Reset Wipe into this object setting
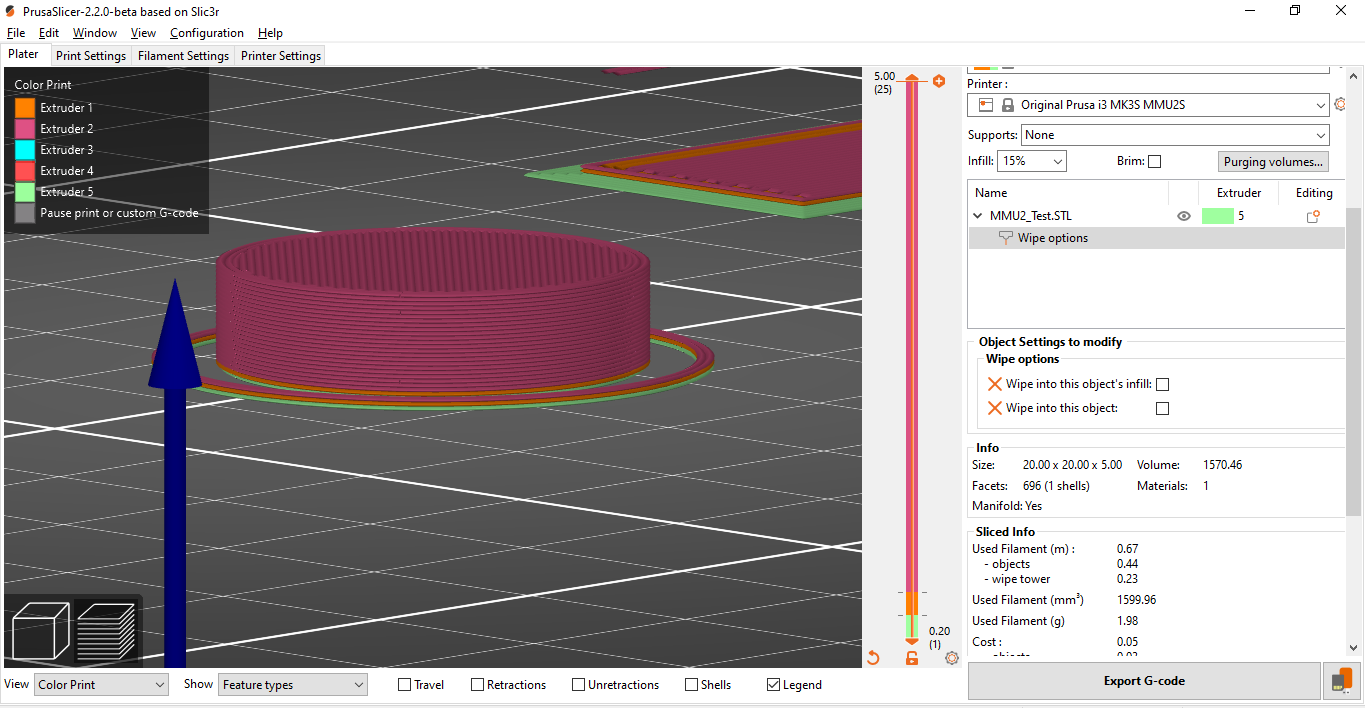The width and height of the screenshot is (1365, 708). (x=995, y=408)
